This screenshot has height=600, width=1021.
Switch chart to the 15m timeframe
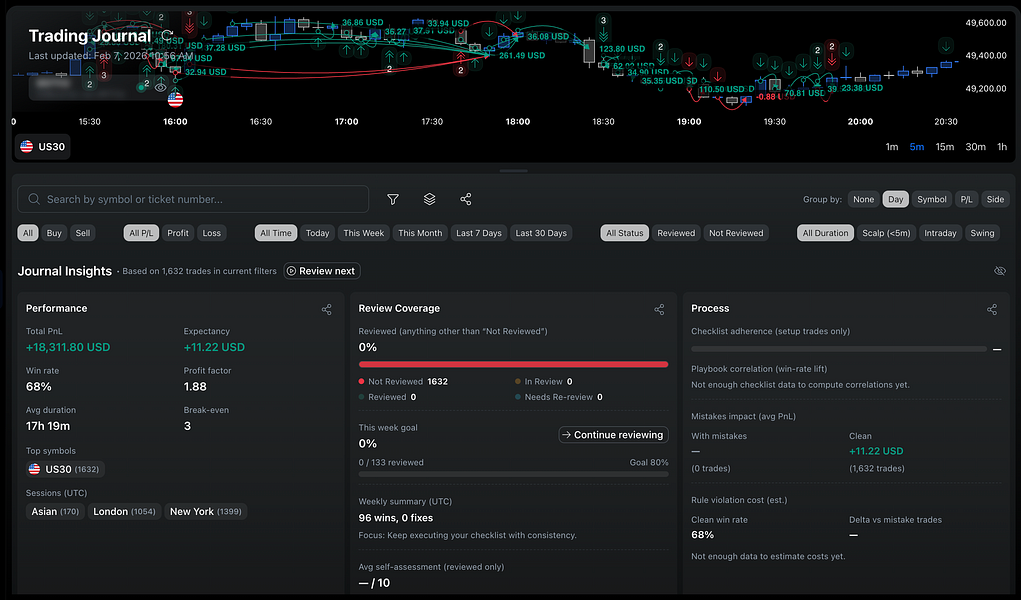[943, 146]
